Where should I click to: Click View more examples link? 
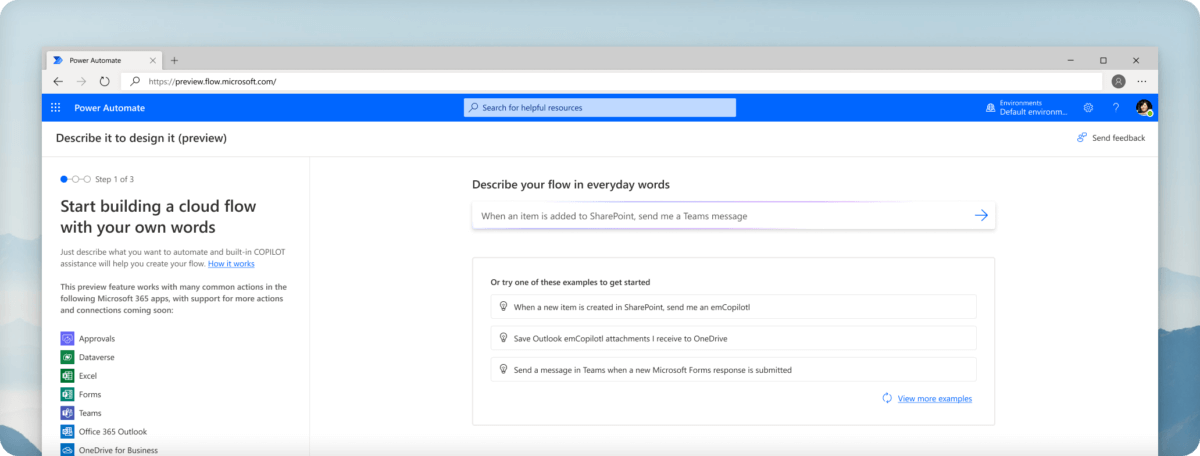(x=935, y=398)
